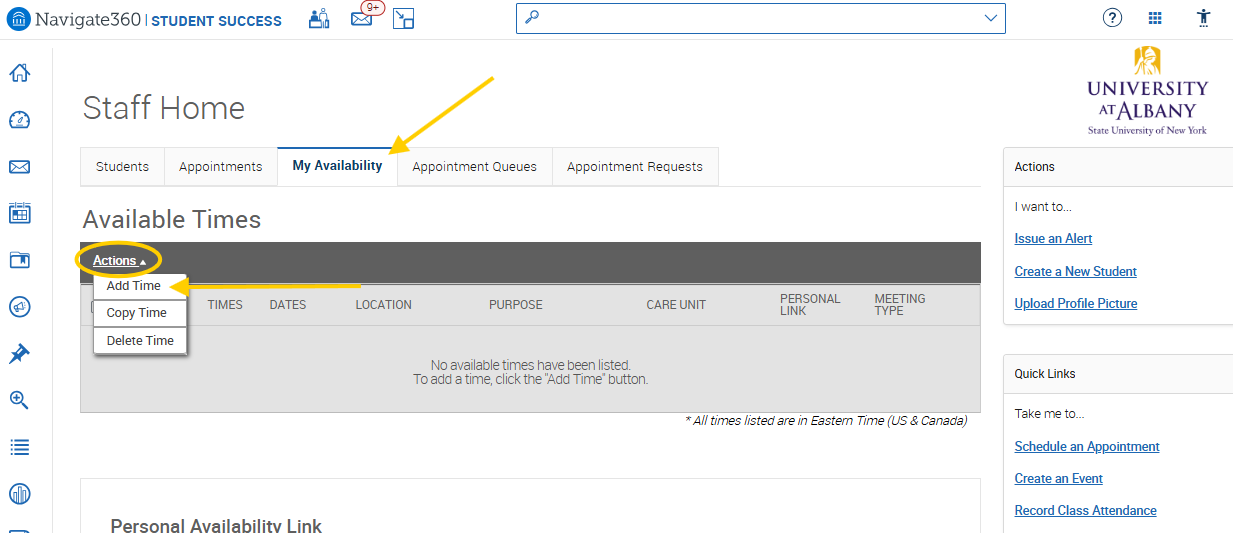Switch to the Appointment Queues tab
The image size is (1233, 533).
tap(474, 167)
